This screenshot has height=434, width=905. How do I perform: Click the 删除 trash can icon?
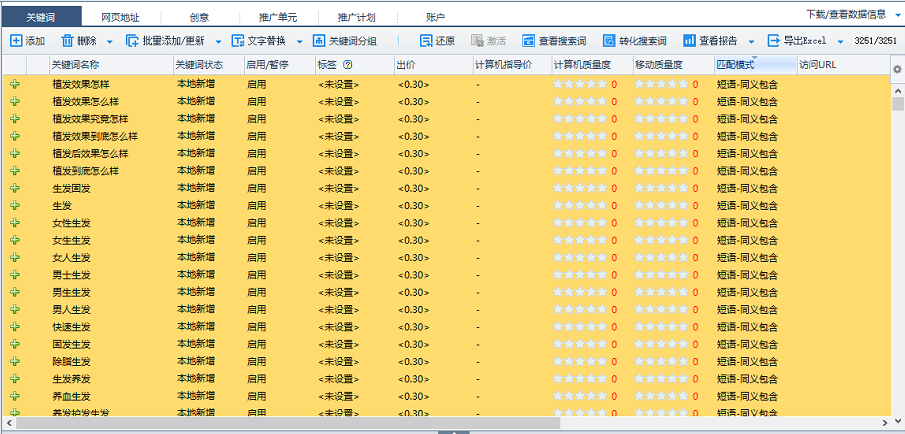click(68, 41)
